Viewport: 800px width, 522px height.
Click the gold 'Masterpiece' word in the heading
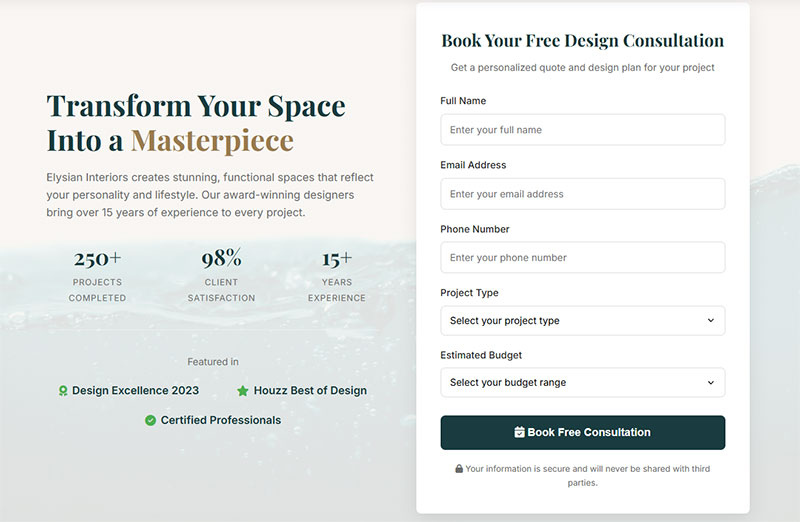[212, 140]
